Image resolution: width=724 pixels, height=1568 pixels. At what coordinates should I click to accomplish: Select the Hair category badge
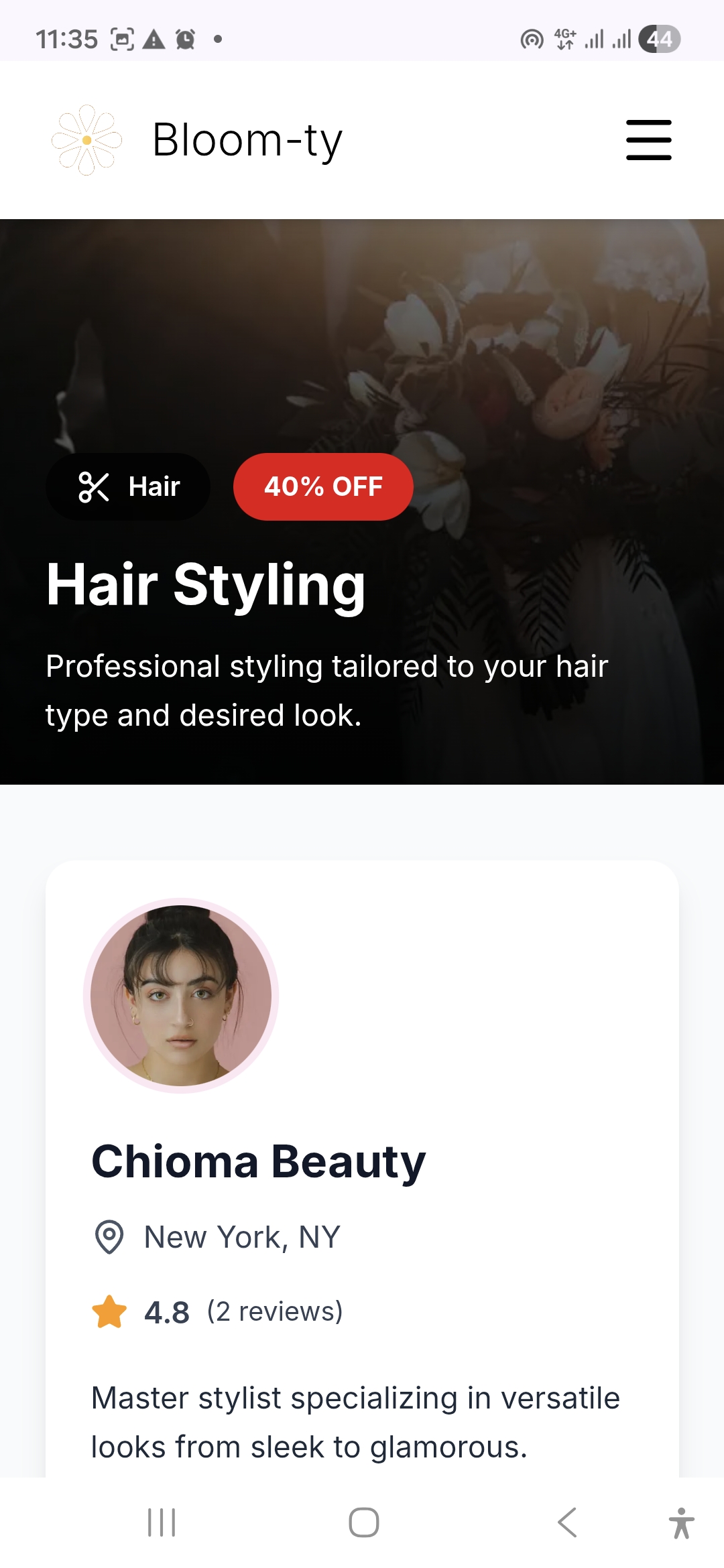coord(128,486)
